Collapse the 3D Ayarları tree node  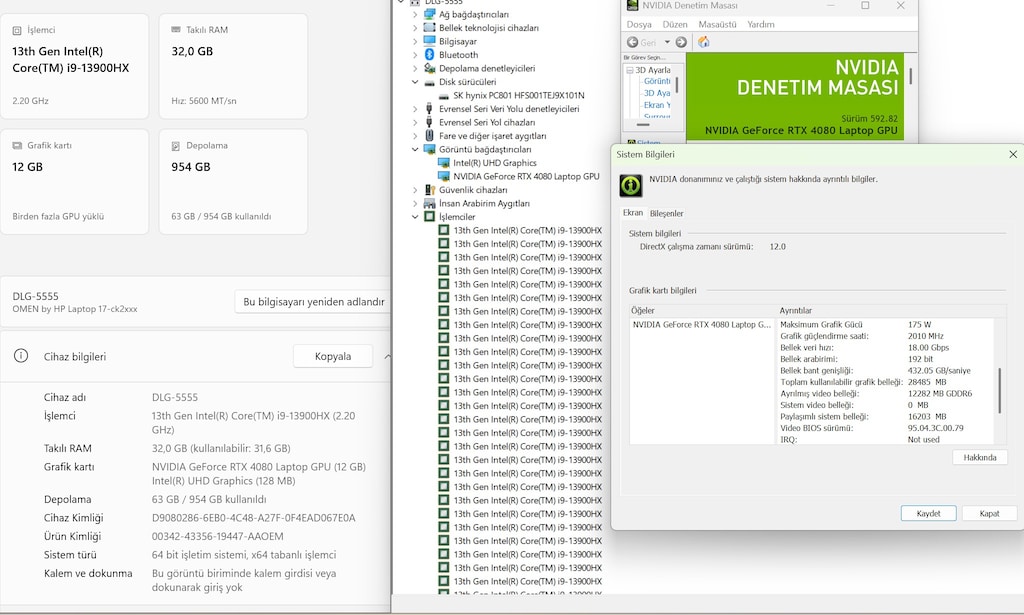click(x=630, y=70)
